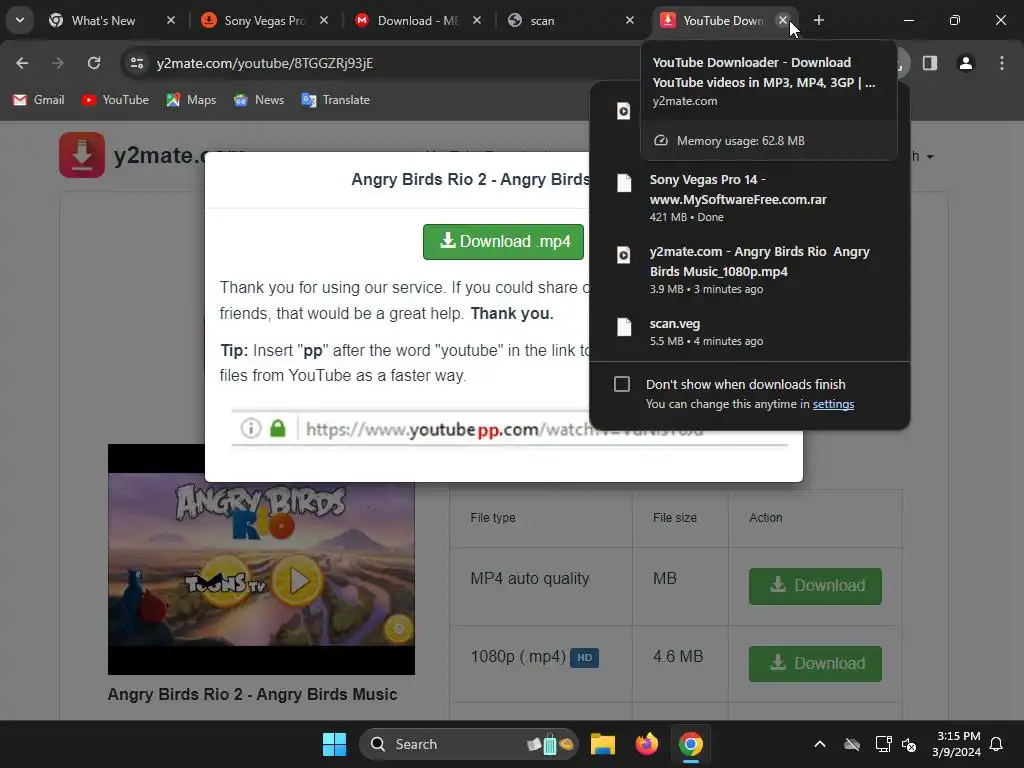1024x768 pixels.
Task: Close the What's New tab
Action: (170, 20)
